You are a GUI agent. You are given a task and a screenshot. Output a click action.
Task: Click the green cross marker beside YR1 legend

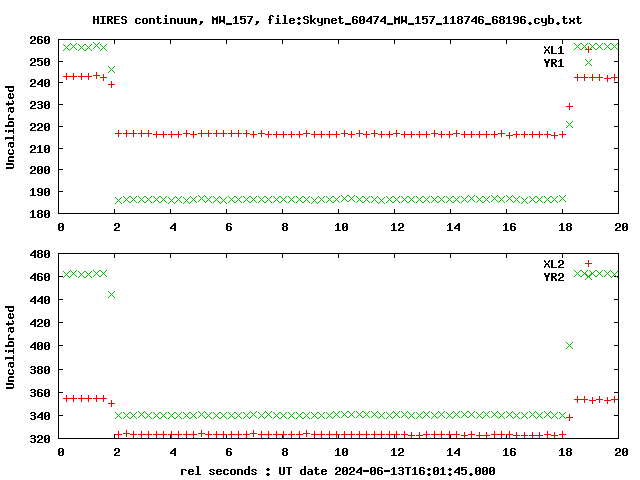588,62
